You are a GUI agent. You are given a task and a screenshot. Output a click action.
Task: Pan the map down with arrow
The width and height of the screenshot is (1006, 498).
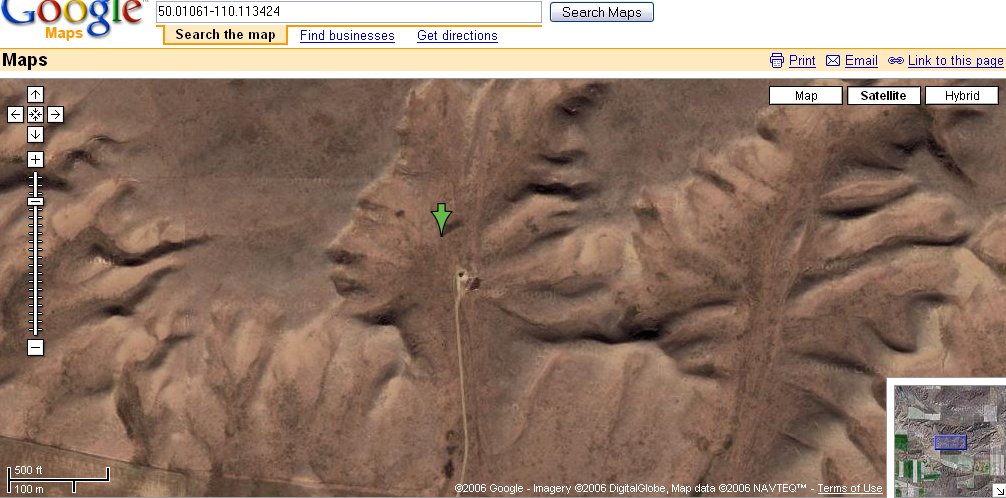click(35, 134)
